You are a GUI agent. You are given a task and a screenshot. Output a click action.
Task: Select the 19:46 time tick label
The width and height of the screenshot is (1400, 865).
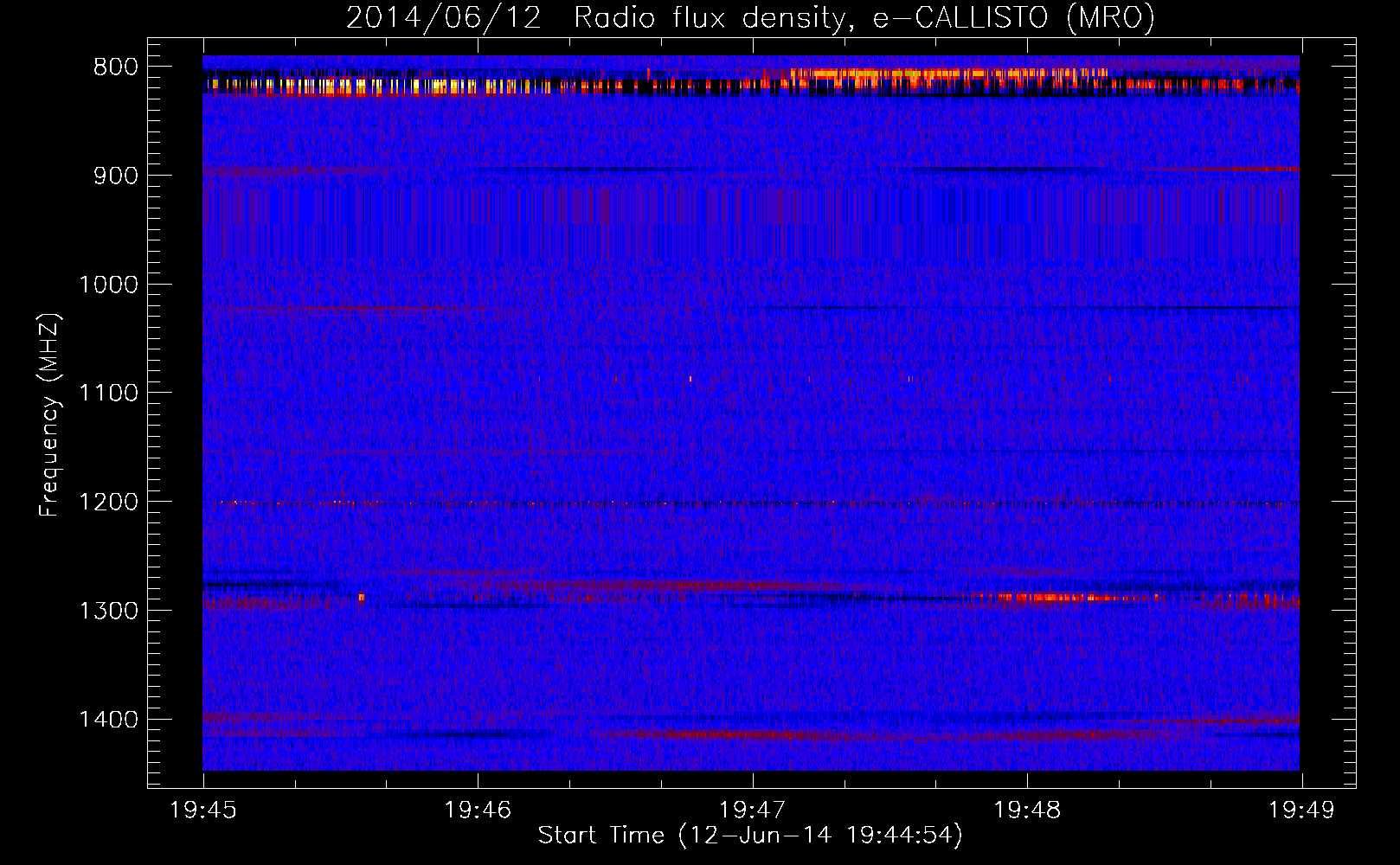coord(478,811)
